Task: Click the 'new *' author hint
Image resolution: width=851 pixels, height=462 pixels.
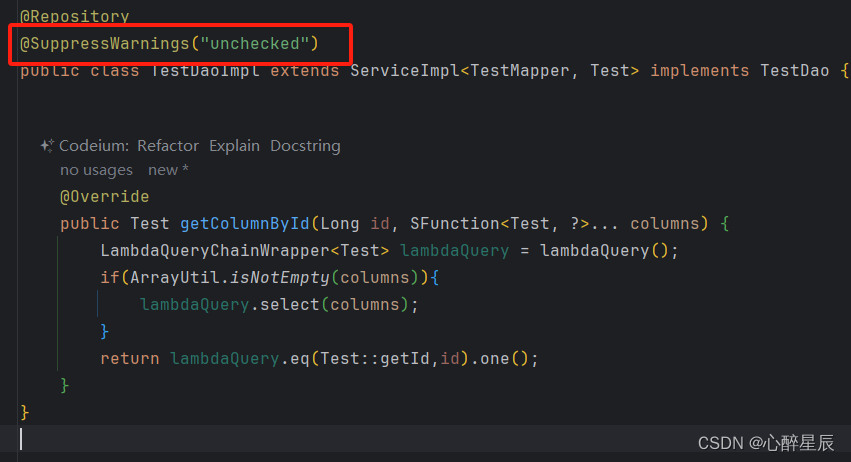Action: click(168, 170)
